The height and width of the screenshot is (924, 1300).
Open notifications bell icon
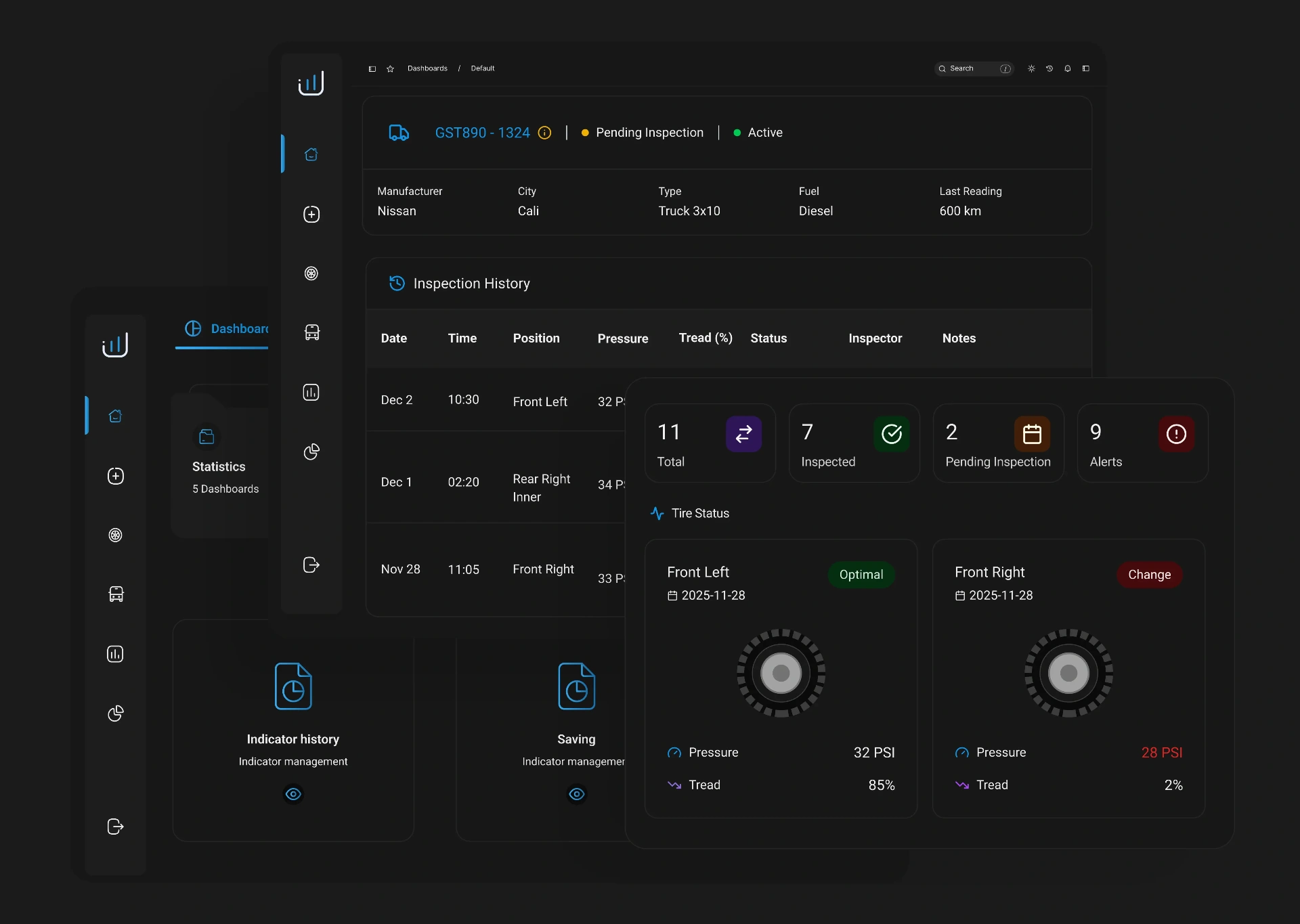coord(1068,68)
